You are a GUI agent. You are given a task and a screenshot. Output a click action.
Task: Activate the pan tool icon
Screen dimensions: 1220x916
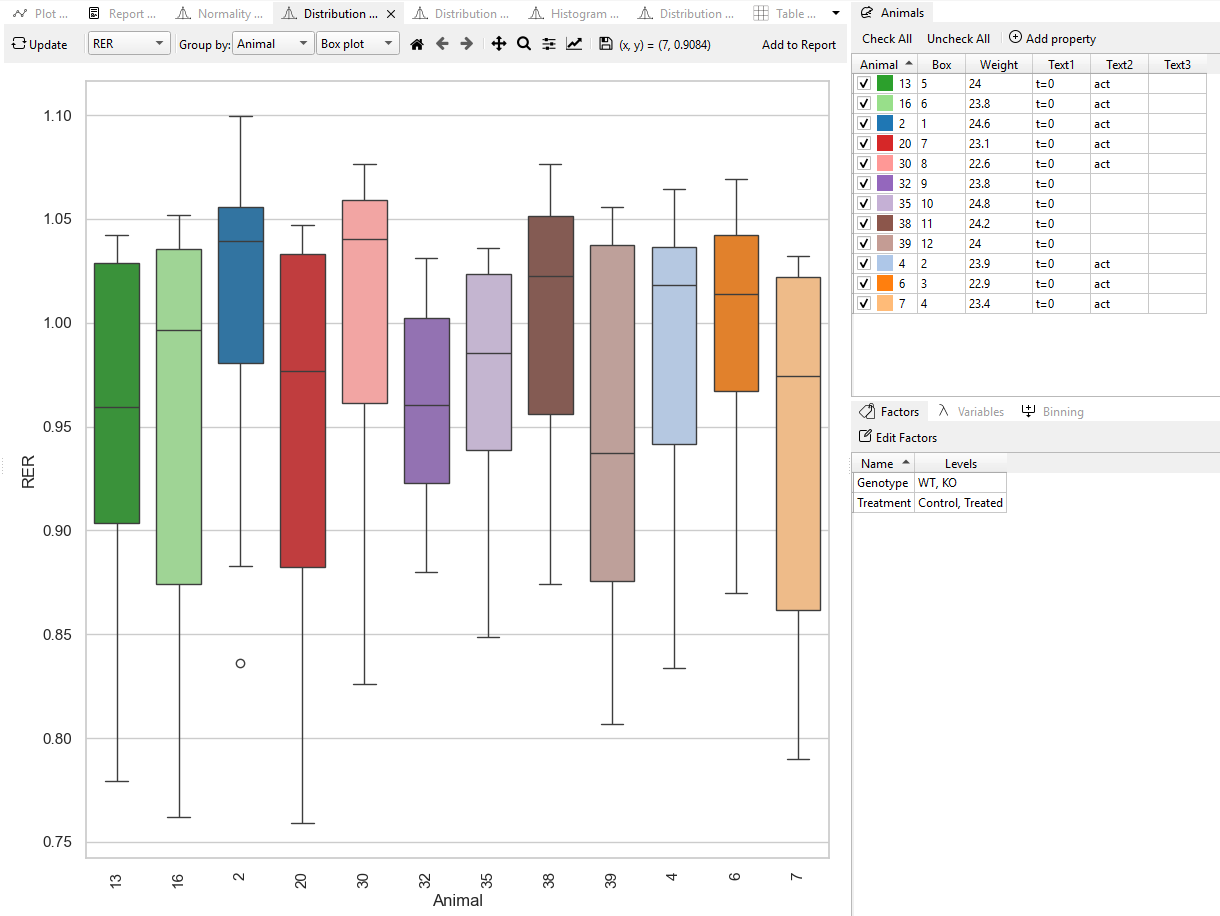pyautogui.click(x=499, y=44)
